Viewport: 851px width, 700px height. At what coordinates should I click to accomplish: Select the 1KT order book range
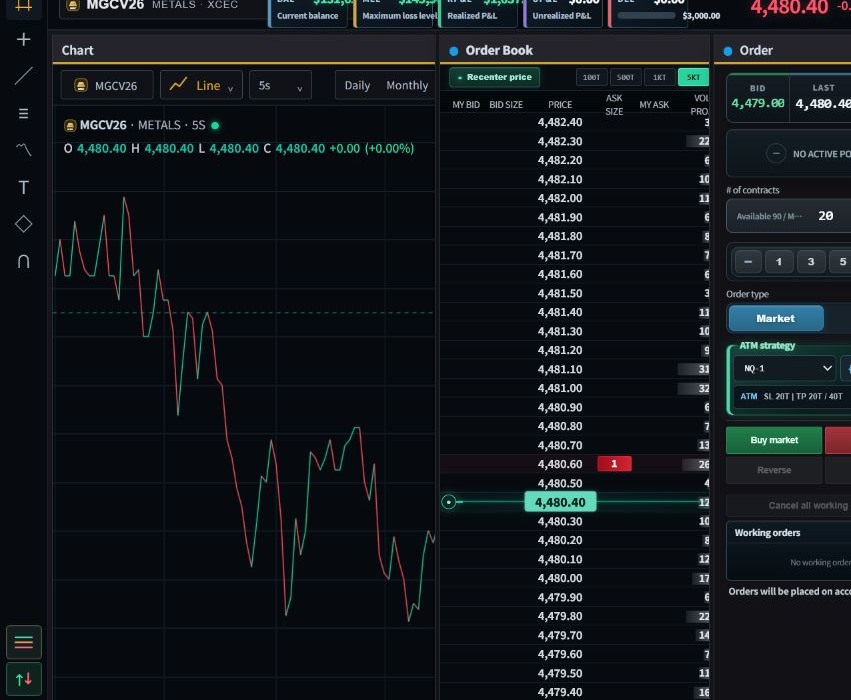pyautogui.click(x=659, y=77)
